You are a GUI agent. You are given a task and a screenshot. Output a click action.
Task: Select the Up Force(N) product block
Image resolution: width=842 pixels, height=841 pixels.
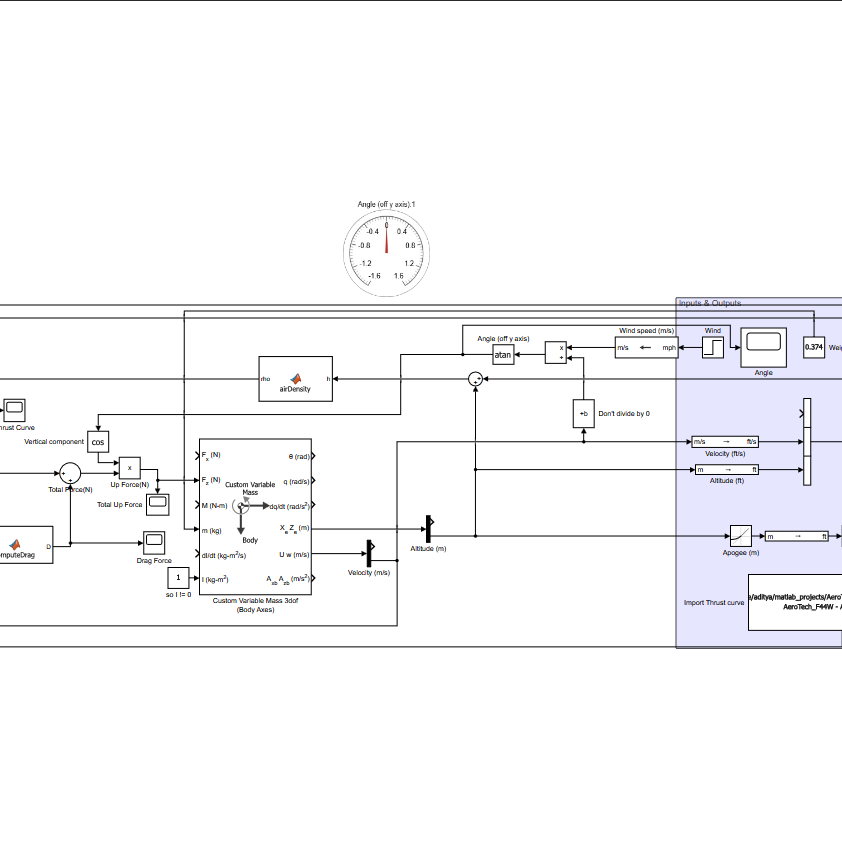129,468
